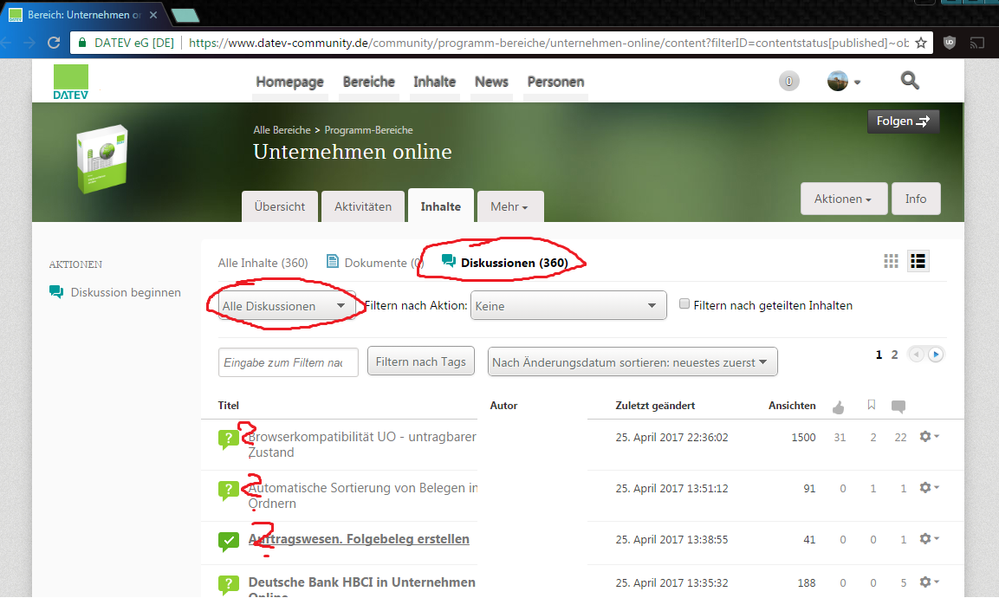Screen dimensions: 999x606
Task: Open the Personen menu item
Action: pyautogui.click(x=556, y=82)
